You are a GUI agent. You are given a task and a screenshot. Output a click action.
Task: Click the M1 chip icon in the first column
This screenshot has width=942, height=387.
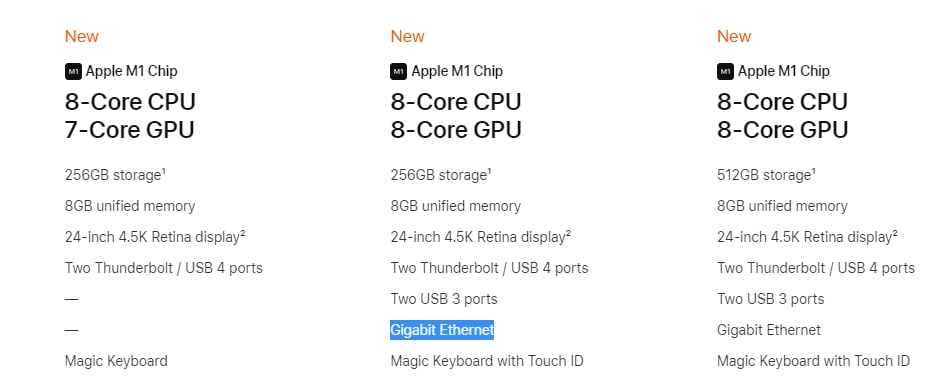pyautogui.click(x=73, y=72)
